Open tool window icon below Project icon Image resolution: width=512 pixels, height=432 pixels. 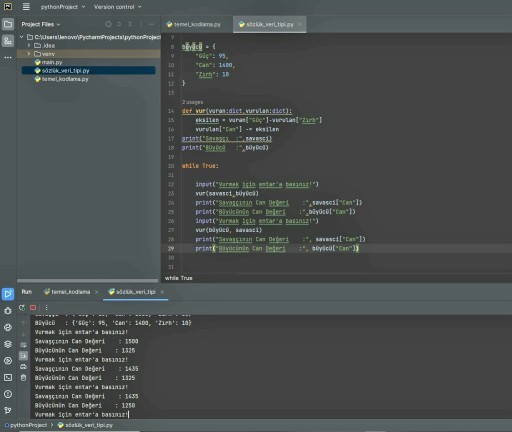coord(8,41)
